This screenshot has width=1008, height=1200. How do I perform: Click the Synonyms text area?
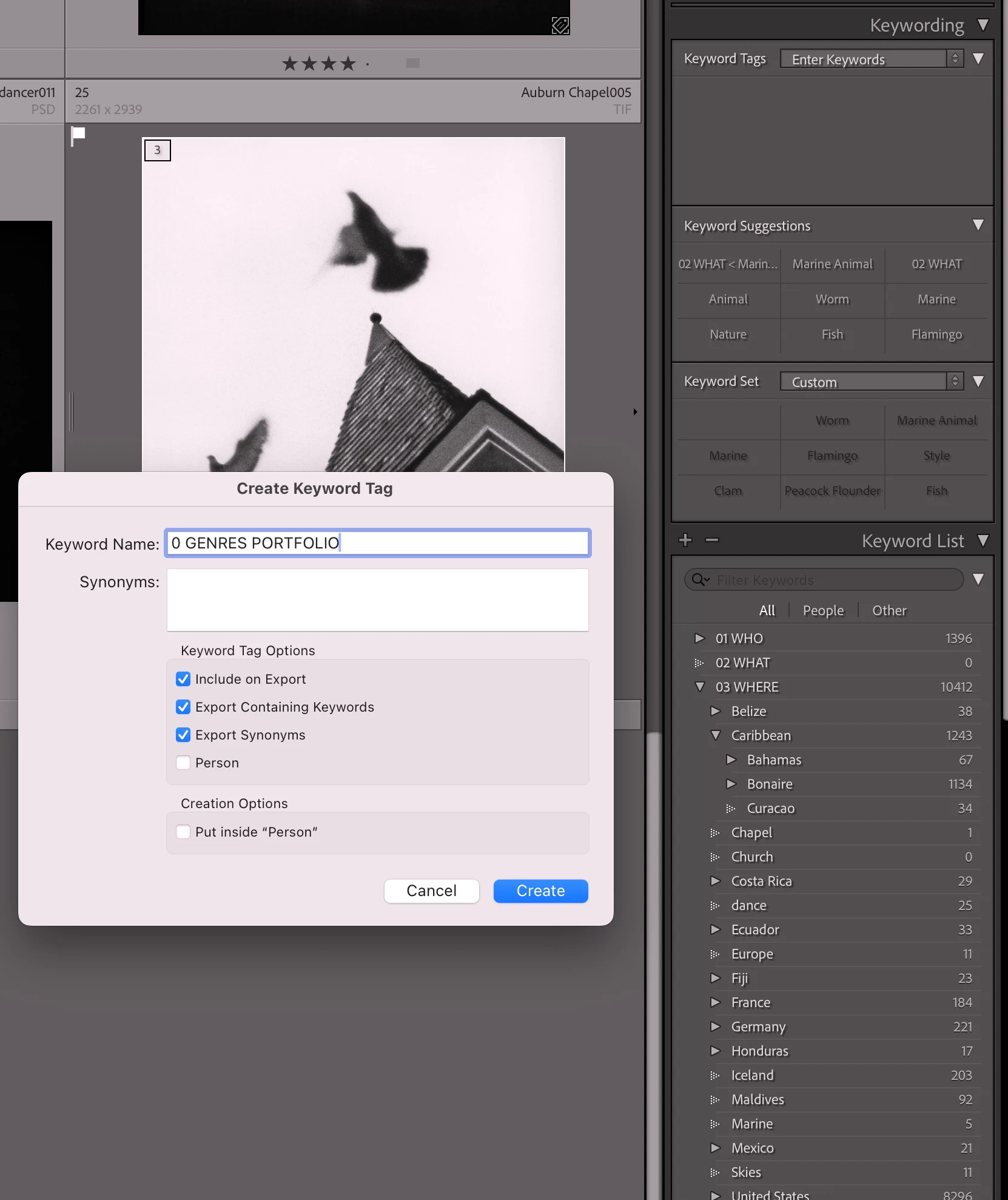coord(378,600)
